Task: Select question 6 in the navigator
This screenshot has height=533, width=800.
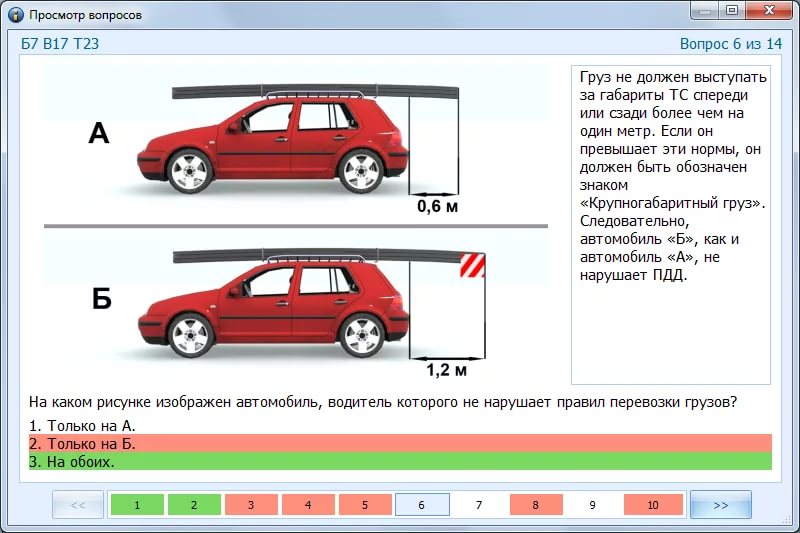Action: coord(422,505)
